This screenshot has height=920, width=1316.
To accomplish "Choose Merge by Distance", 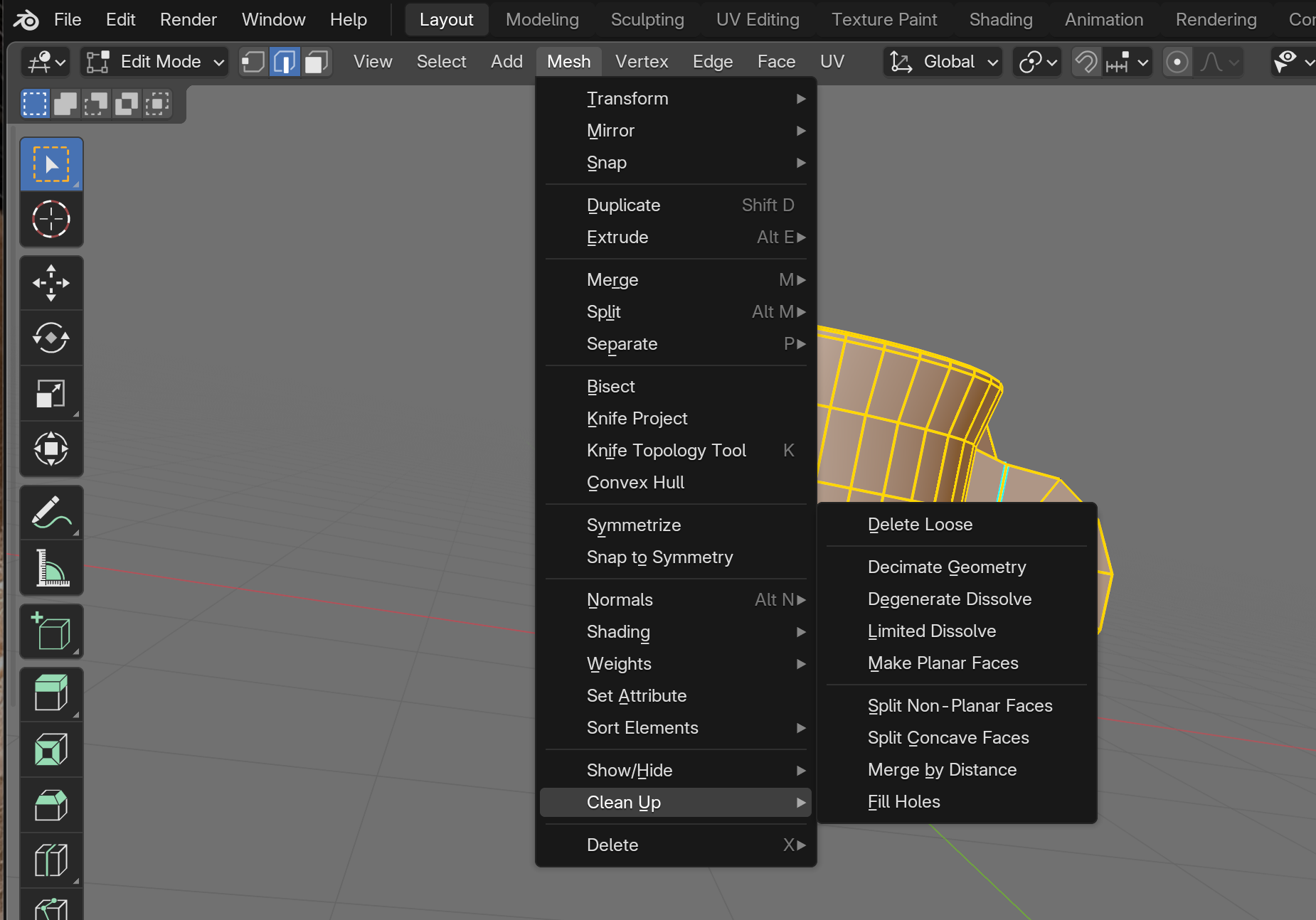I will point(957,770).
